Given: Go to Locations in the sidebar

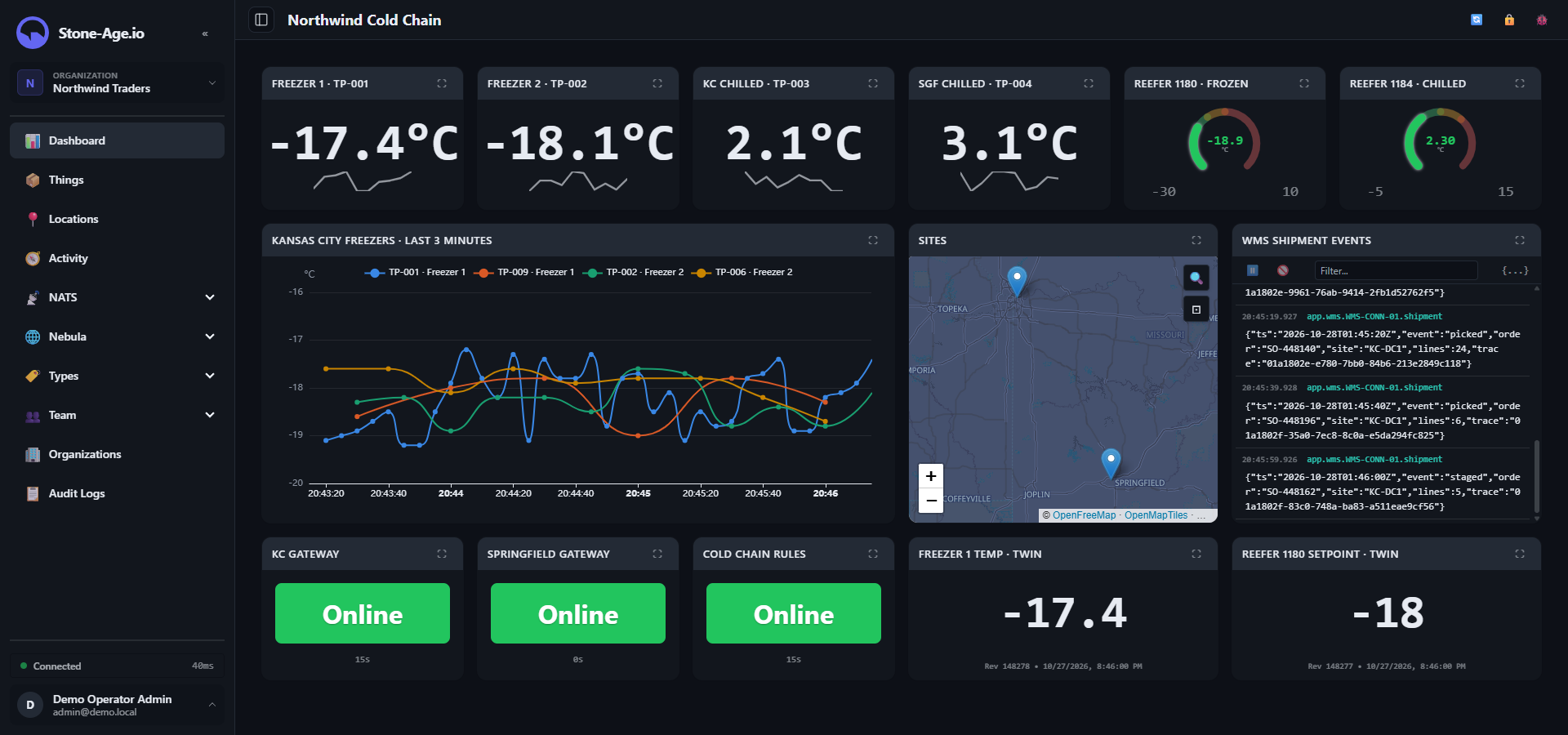Looking at the screenshot, I should (x=117, y=219).
